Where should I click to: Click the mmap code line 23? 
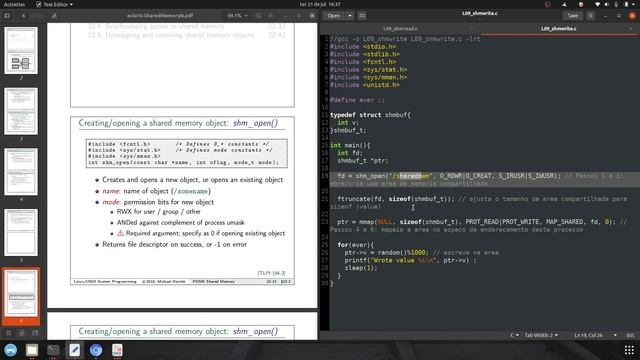click(x=478, y=225)
